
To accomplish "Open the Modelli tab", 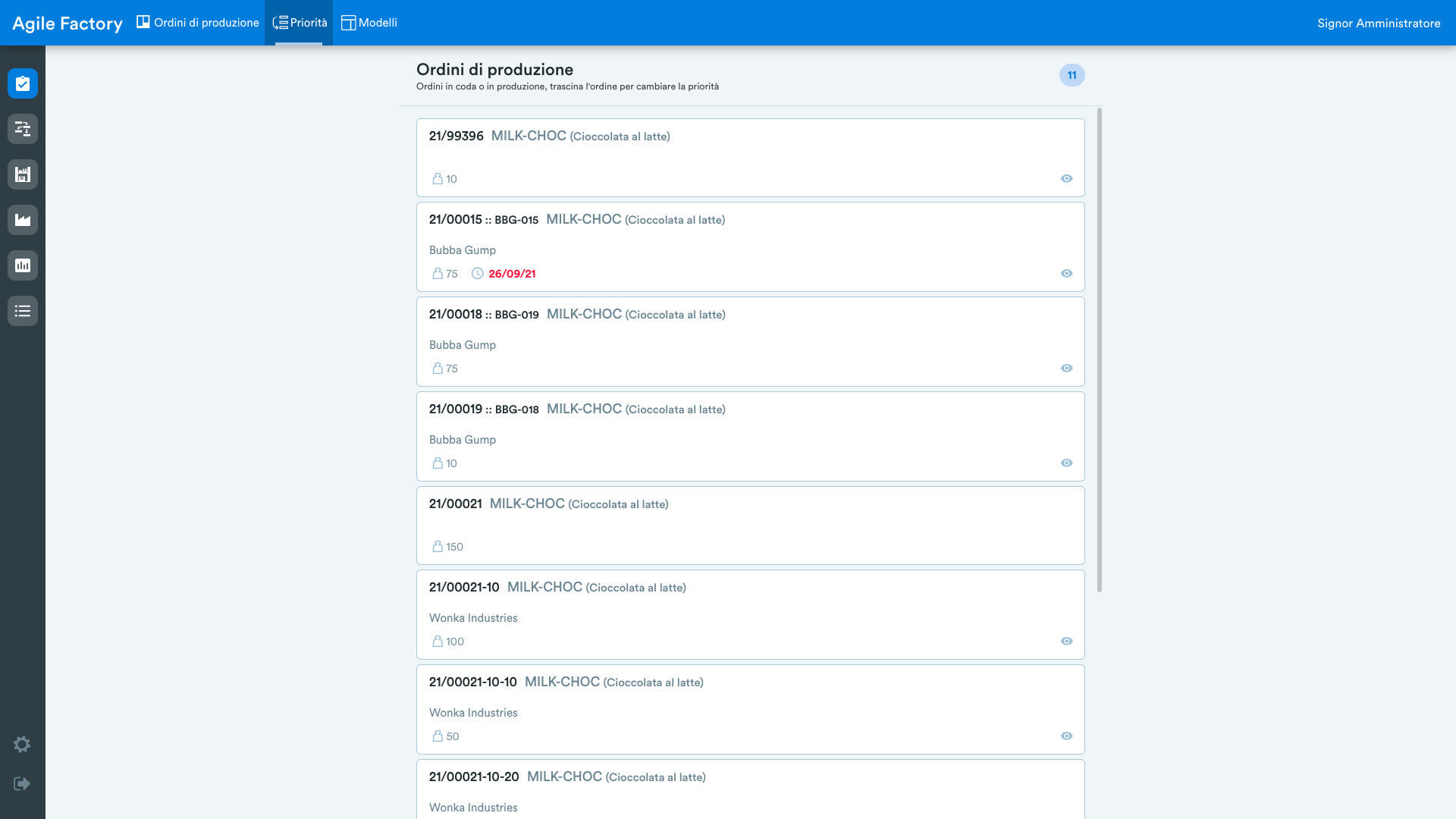I will click(x=369, y=23).
